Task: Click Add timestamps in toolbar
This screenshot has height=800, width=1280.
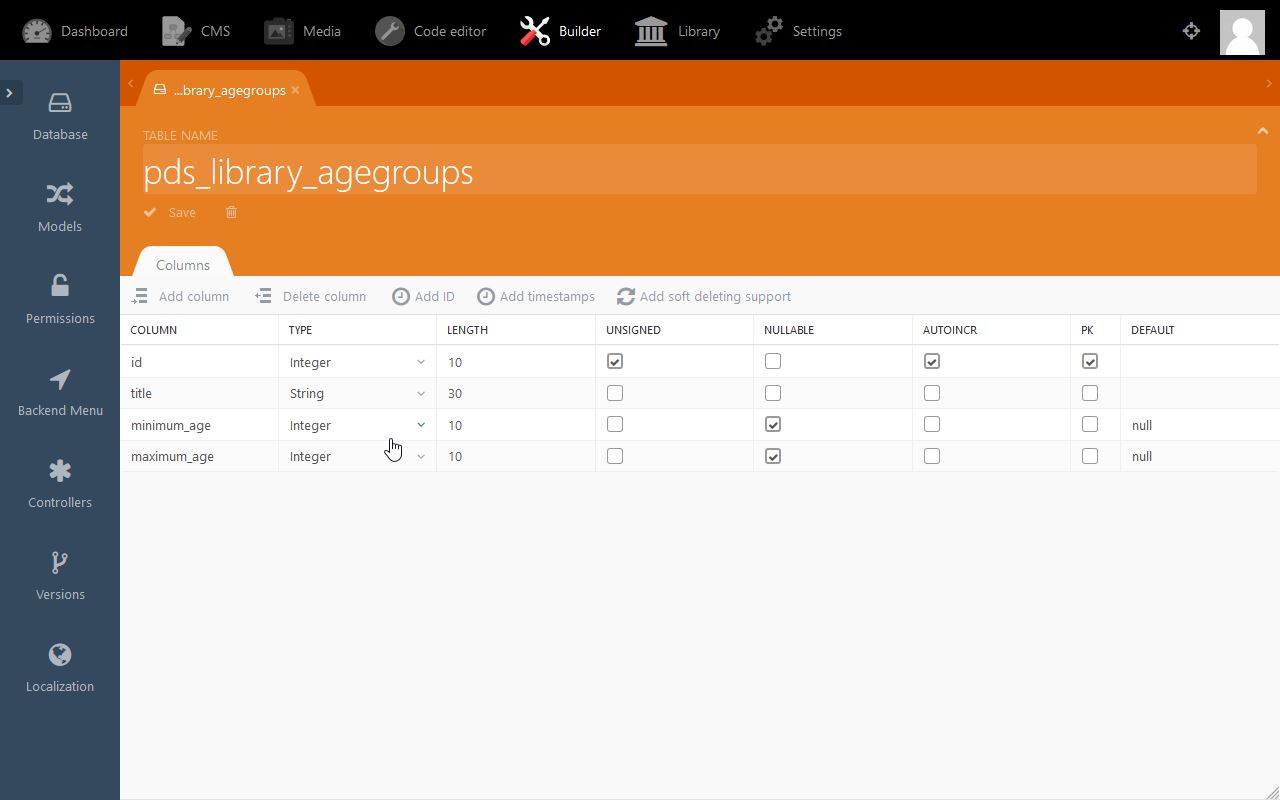Action: [536, 296]
